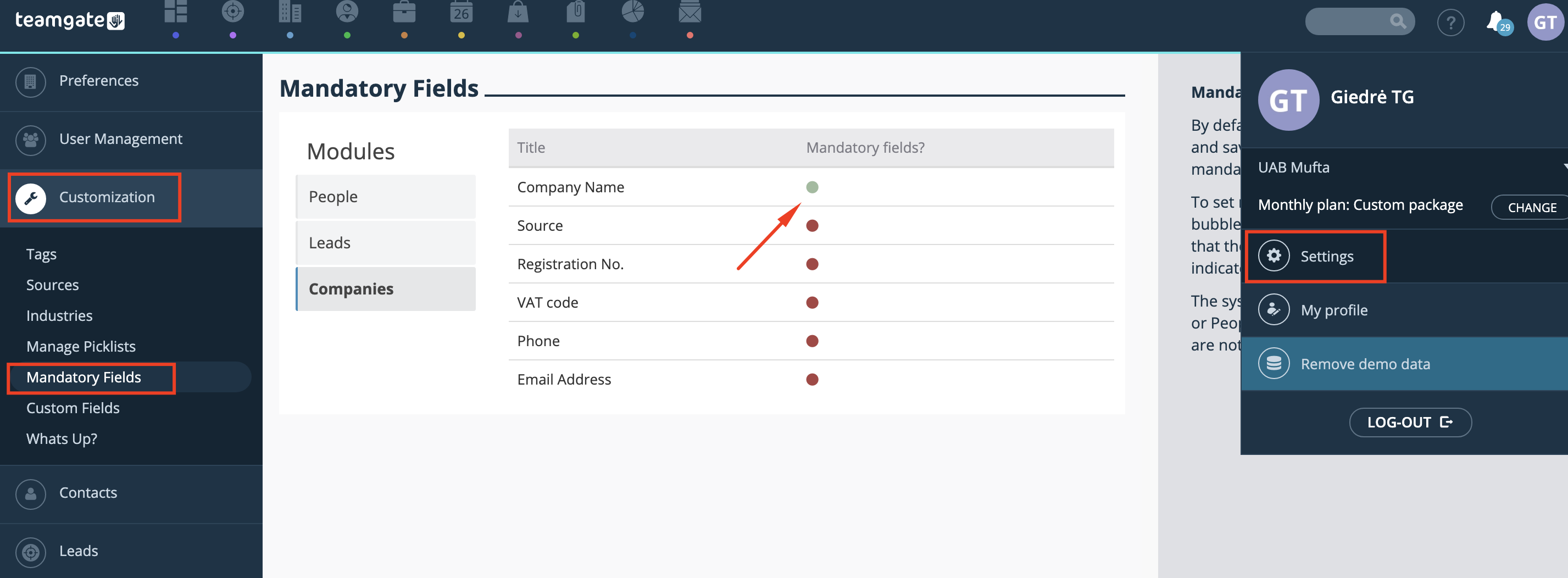This screenshot has height=578, width=1568.
Task: Toggle Phone mandatory bubble
Action: (812, 341)
